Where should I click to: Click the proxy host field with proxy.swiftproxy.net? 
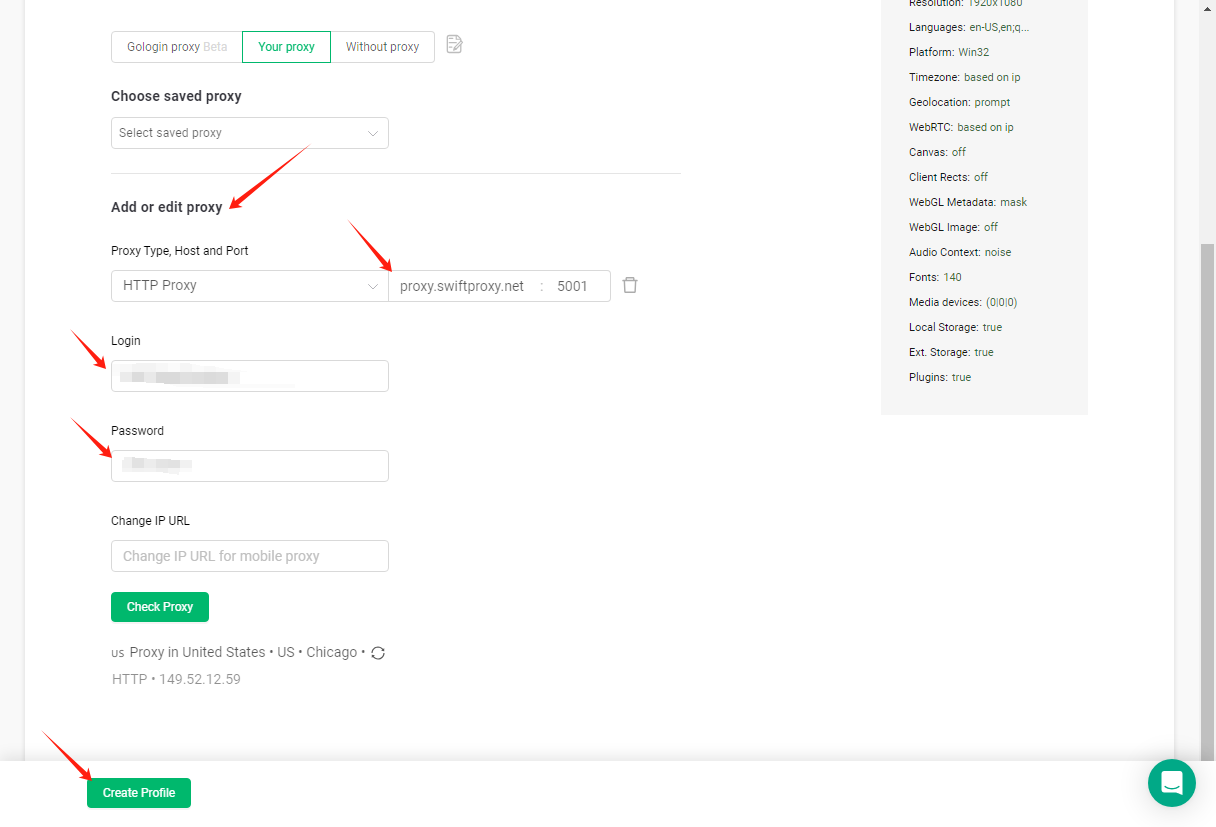pyautogui.click(x=462, y=286)
